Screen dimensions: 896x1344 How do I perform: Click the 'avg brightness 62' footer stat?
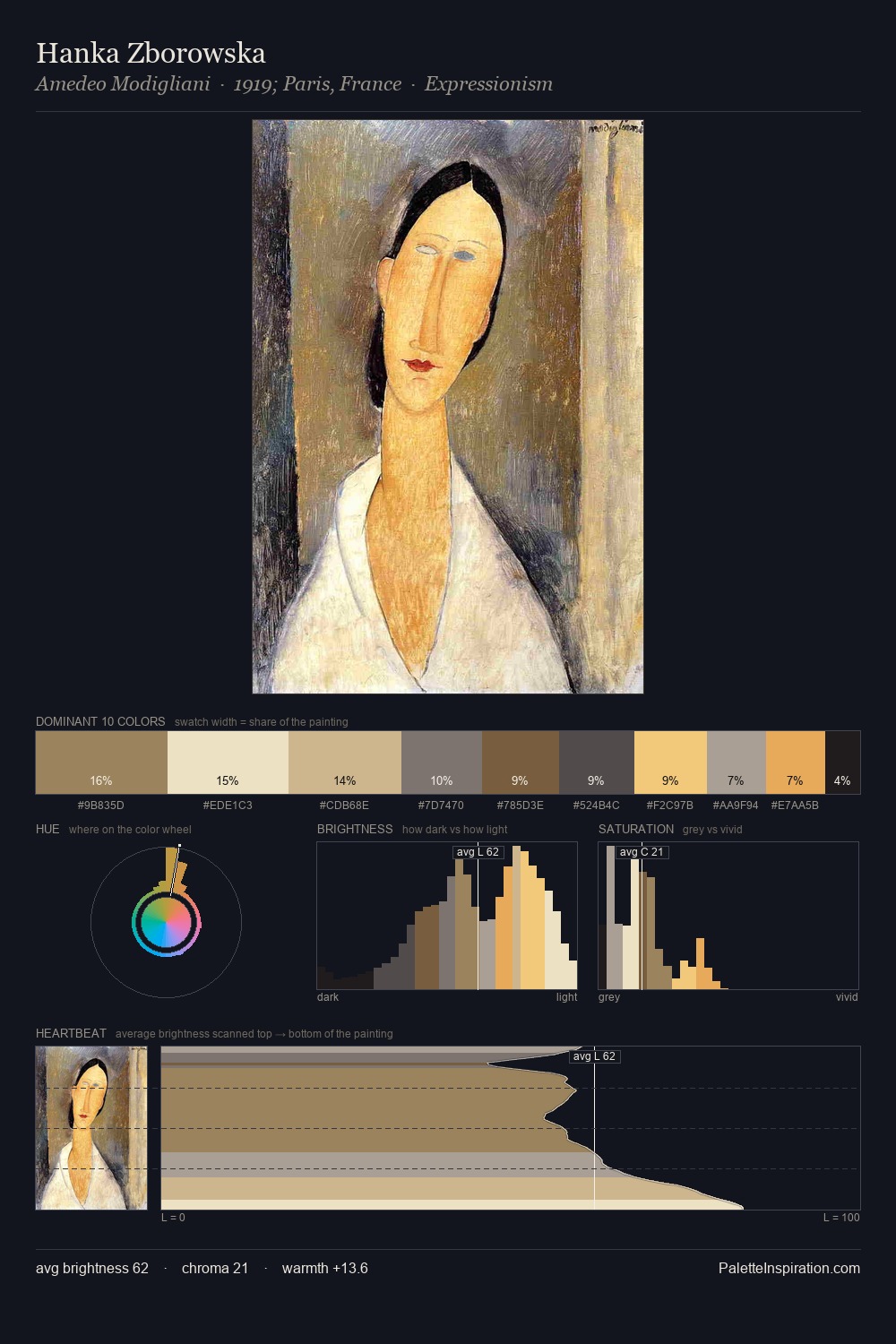point(92,1268)
